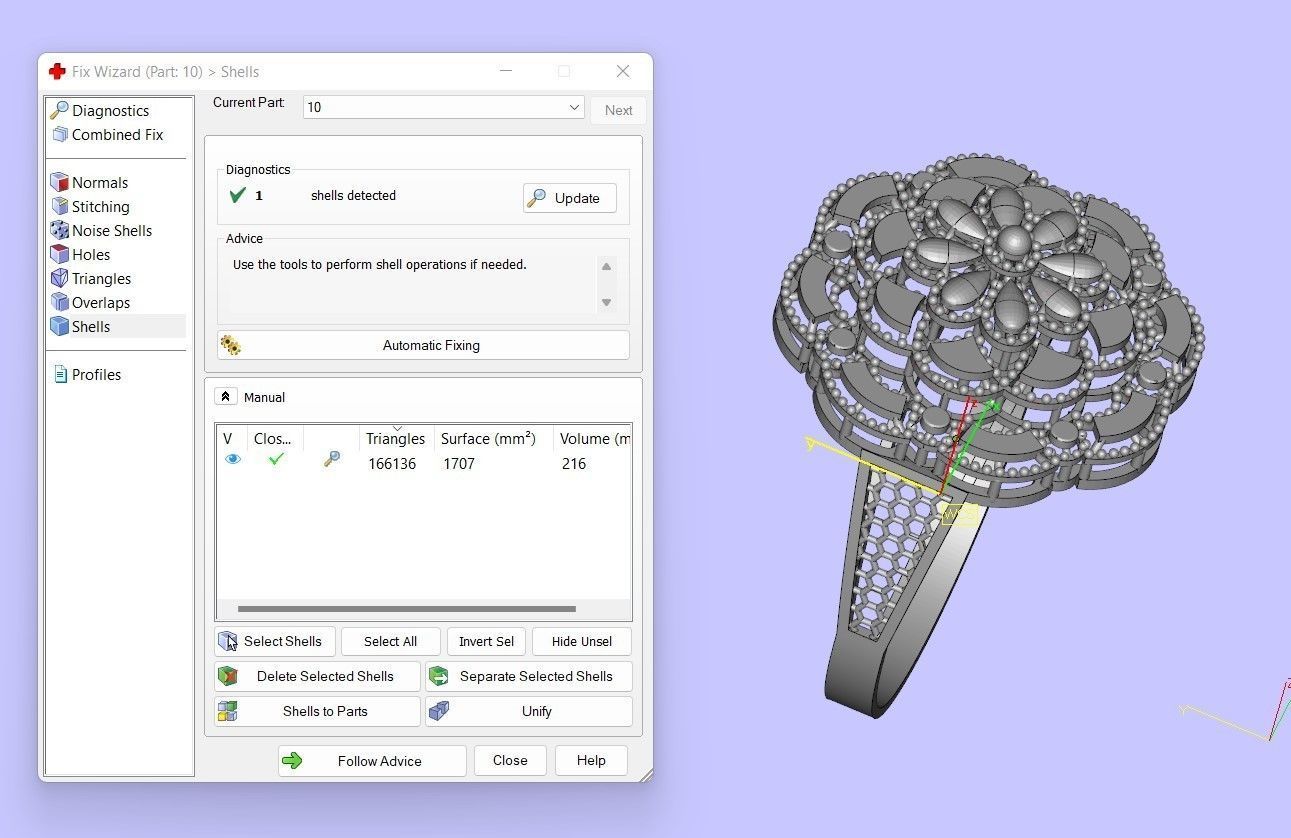Click the dialog resize grip corner
1291x838 pixels.
646,775
